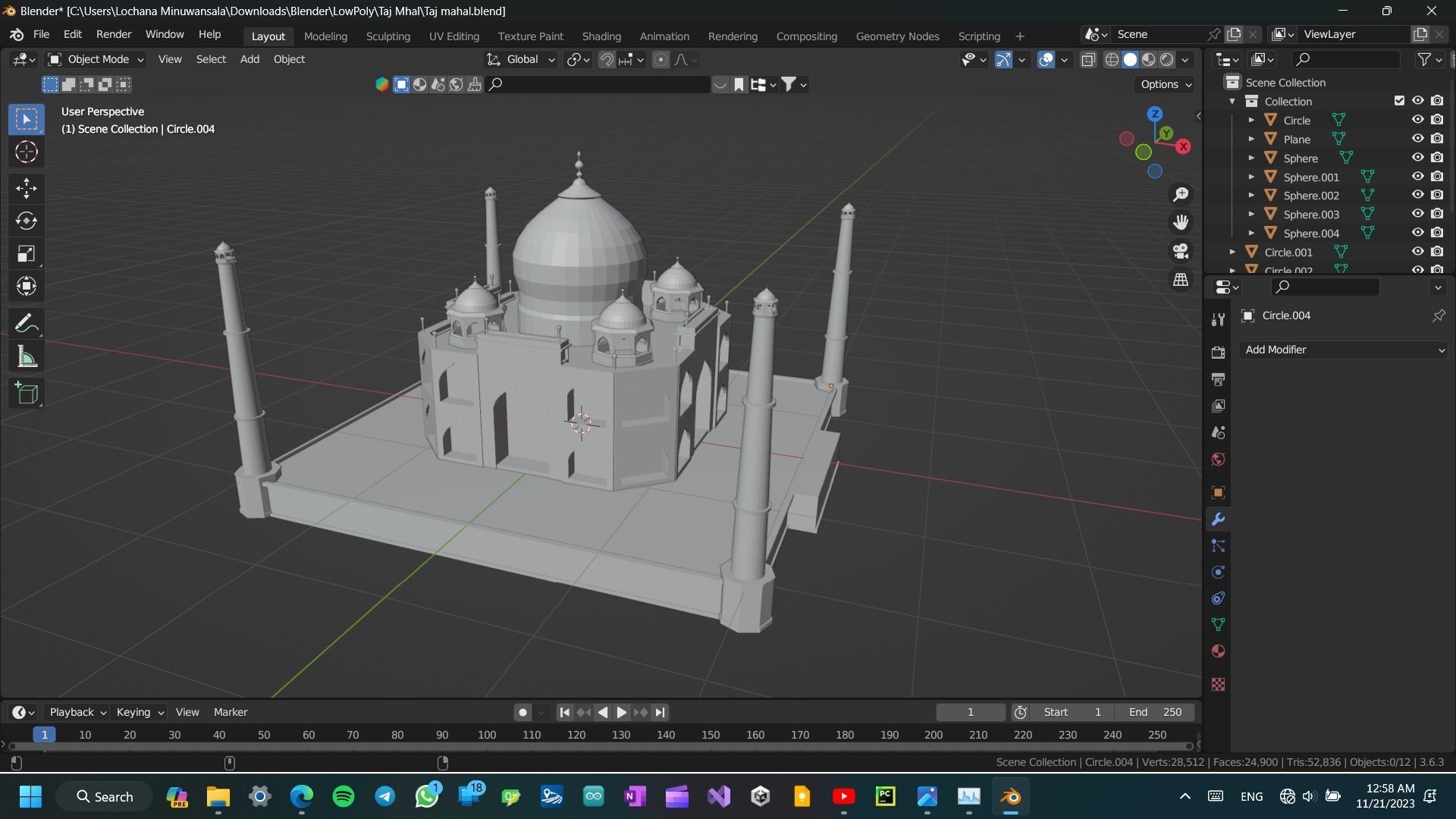The height and width of the screenshot is (819, 1456).
Task: Toggle proportional editing
Action: tap(661, 59)
